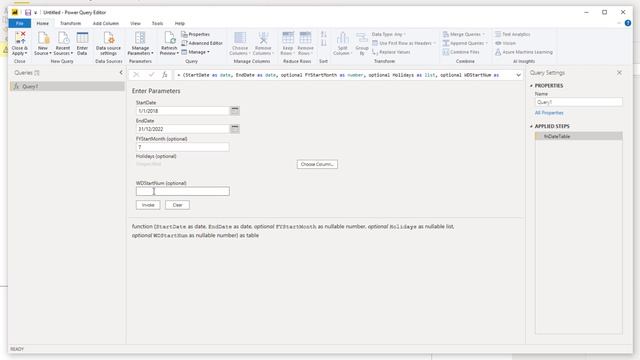Viewport: 640px width, 360px height.
Task: Switch to the Home ribbon tab
Action: (42, 23)
